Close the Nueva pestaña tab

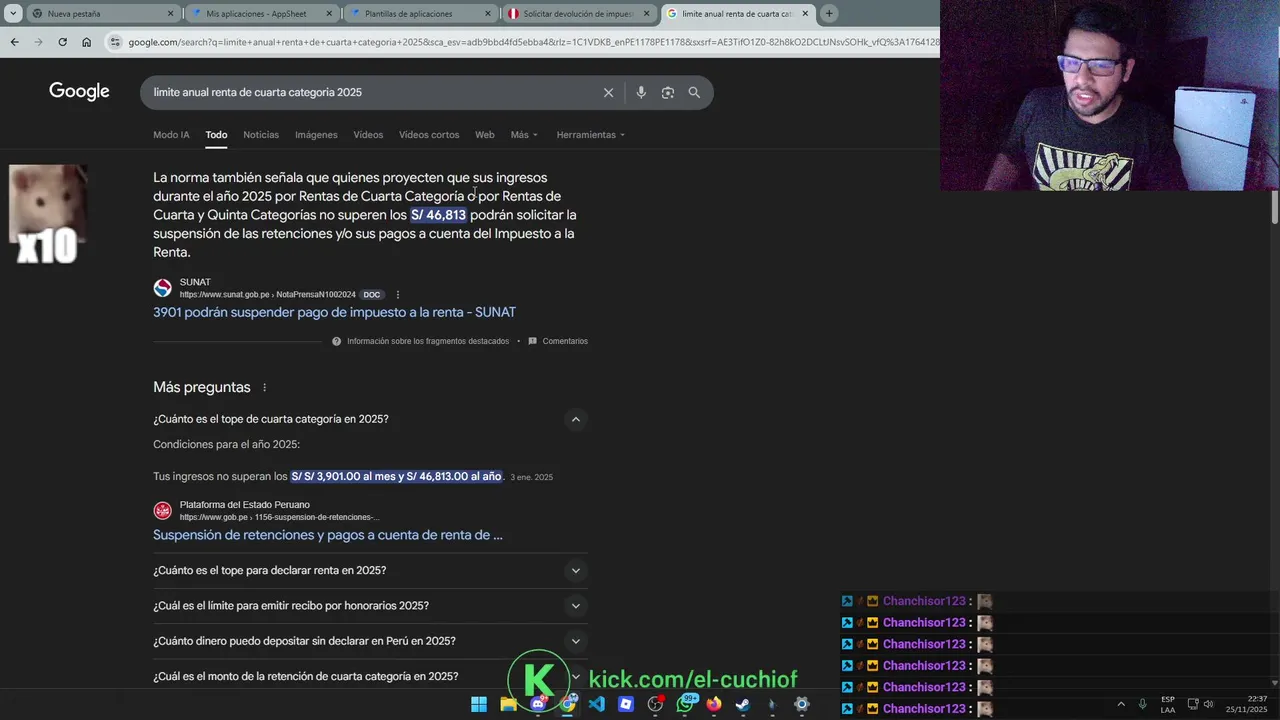tap(170, 14)
